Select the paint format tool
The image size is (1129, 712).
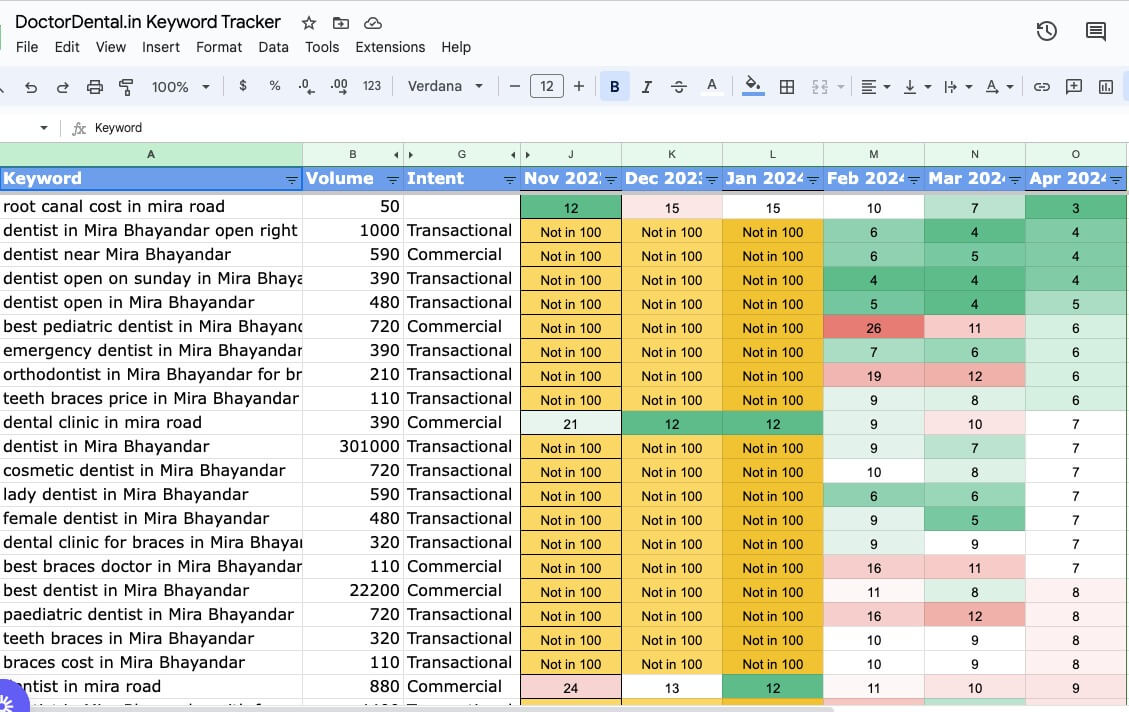pos(126,87)
